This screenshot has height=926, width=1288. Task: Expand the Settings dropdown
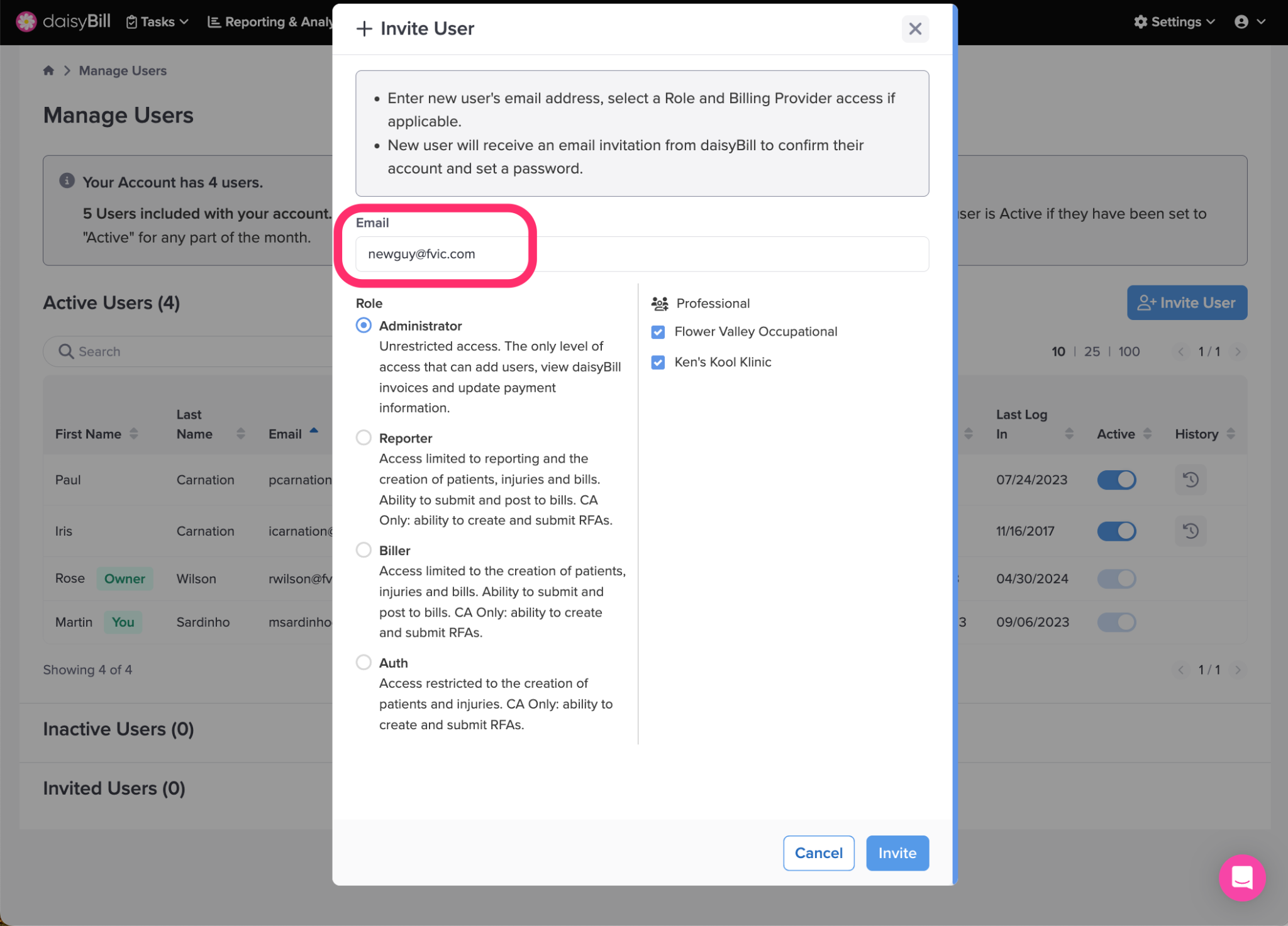[1174, 22]
